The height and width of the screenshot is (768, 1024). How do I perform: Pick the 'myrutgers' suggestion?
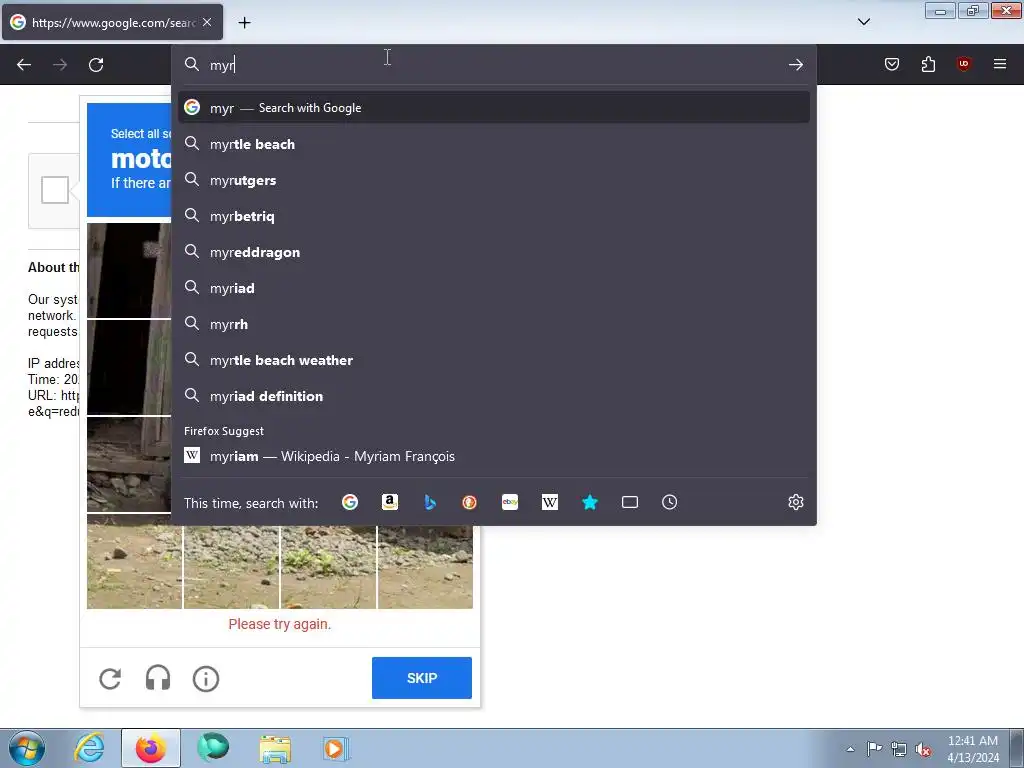(494, 180)
